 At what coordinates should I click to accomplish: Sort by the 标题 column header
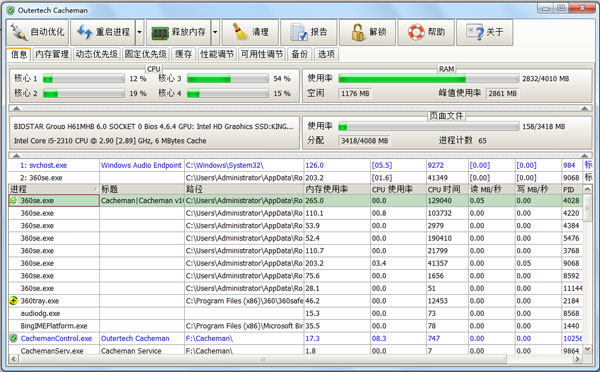click(x=142, y=189)
